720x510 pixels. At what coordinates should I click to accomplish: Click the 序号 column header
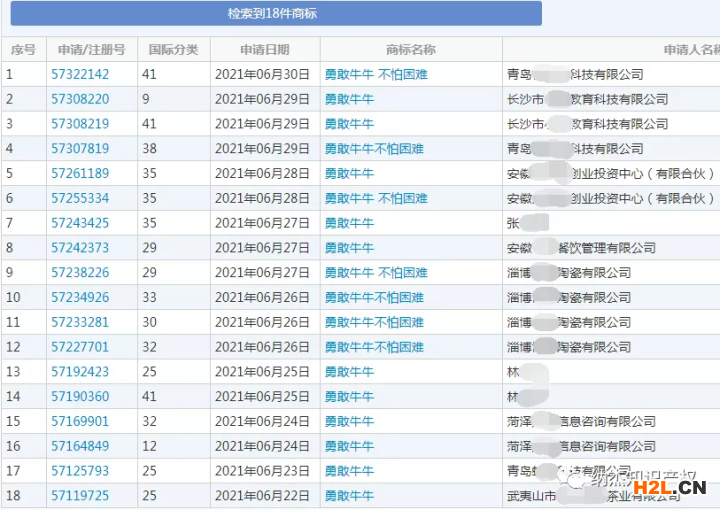[x=23, y=50]
